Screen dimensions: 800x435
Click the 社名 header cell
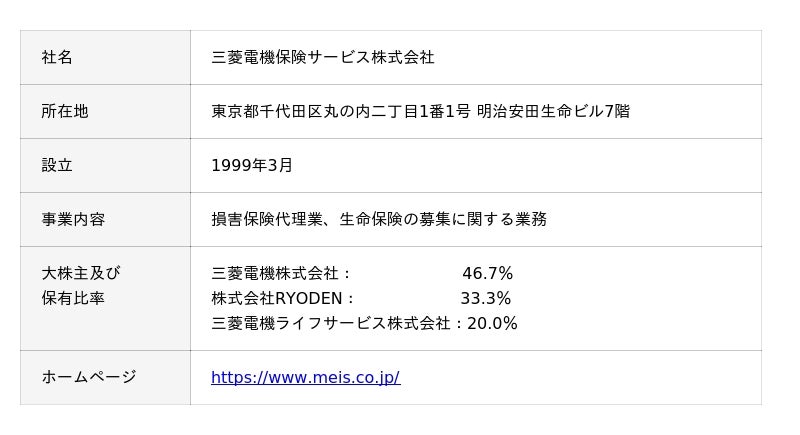point(105,57)
